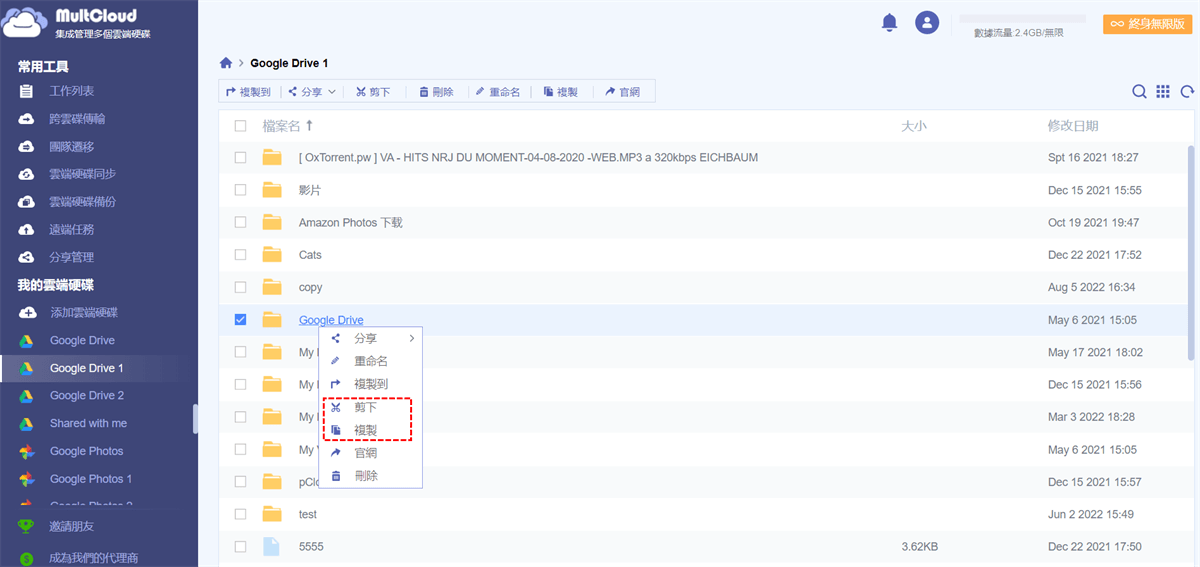Viewport: 1200px width, 567px height.
Task: Click the Google Photos pinwheel icon
Action: pos(27,451)
